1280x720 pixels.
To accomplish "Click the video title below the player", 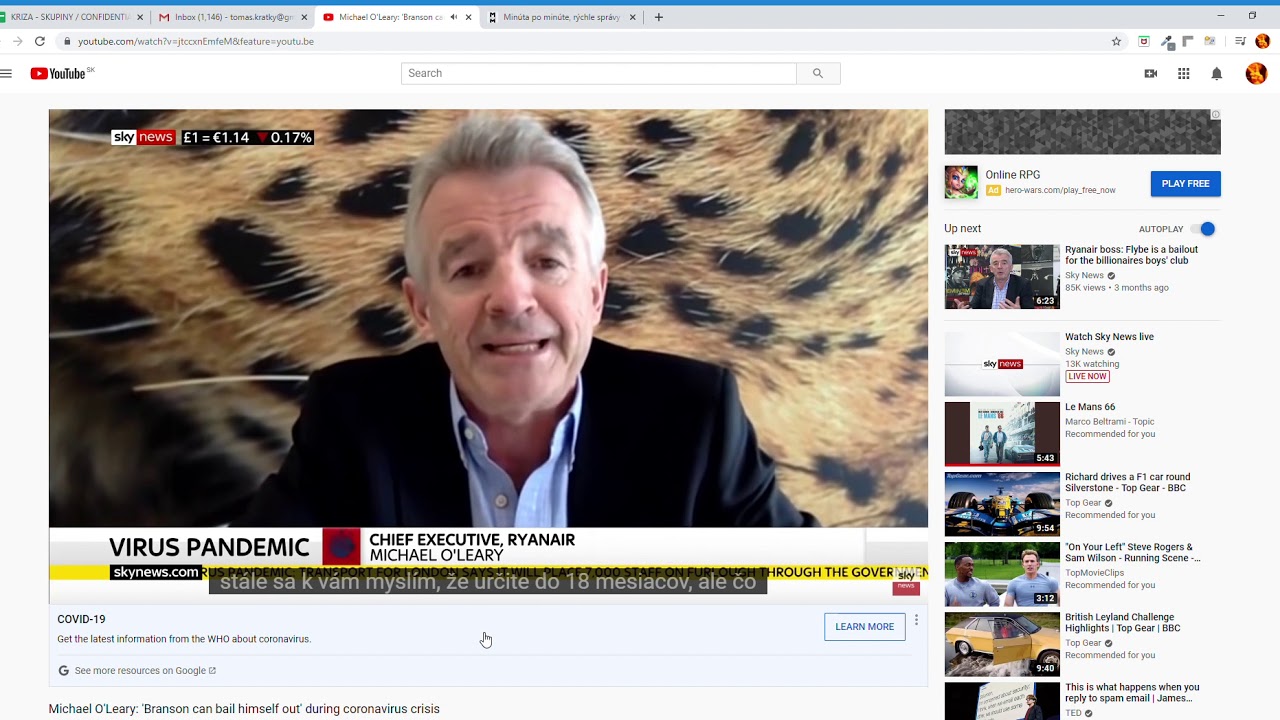I will pyautogui.click(x=244, y=709).
